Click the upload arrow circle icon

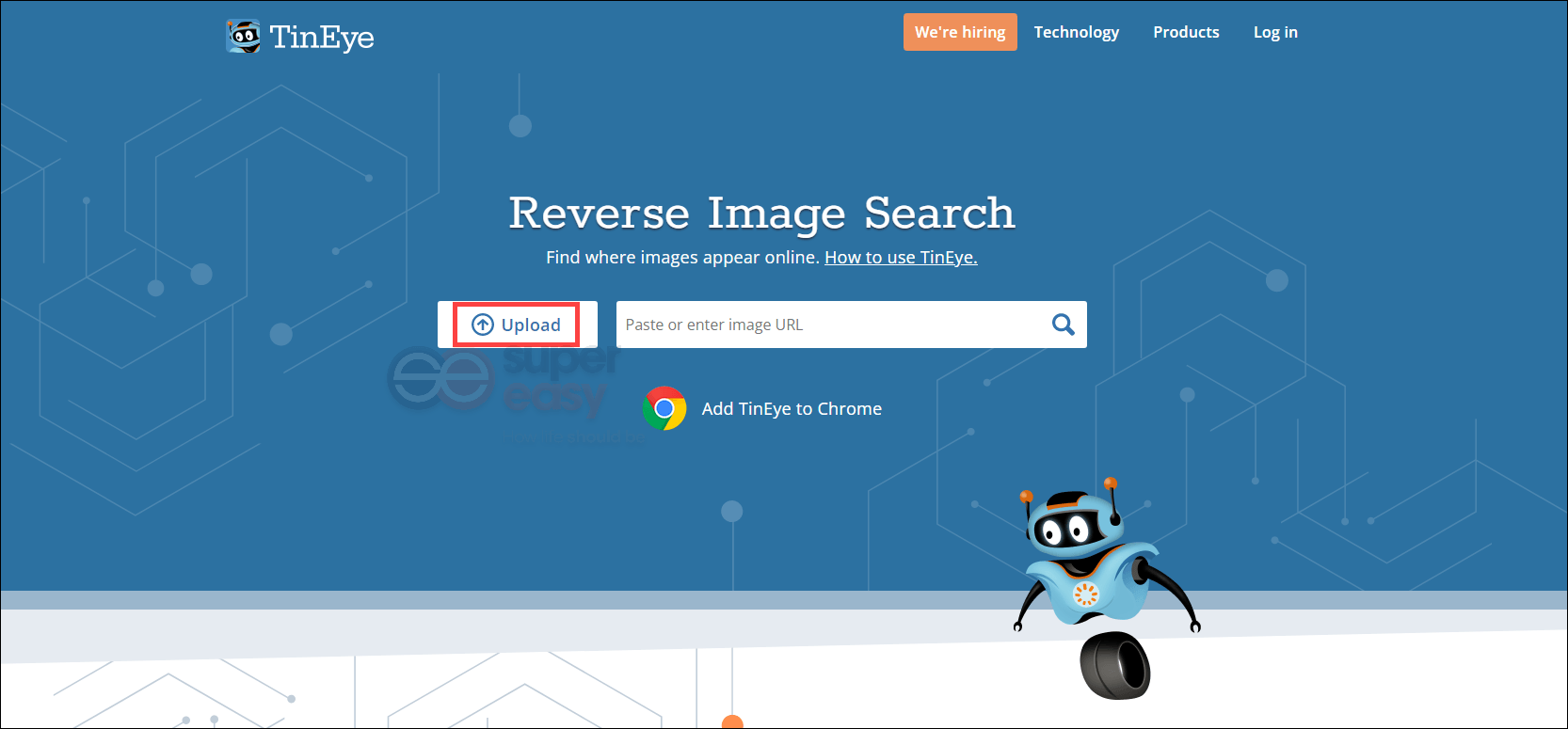coord(483,325)
